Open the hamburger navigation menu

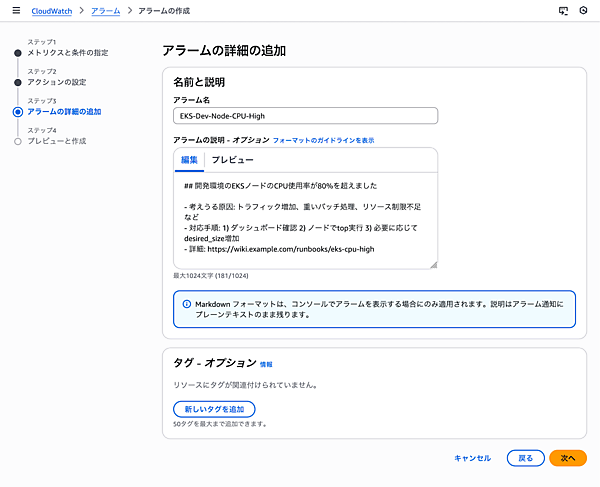point(14,11)
